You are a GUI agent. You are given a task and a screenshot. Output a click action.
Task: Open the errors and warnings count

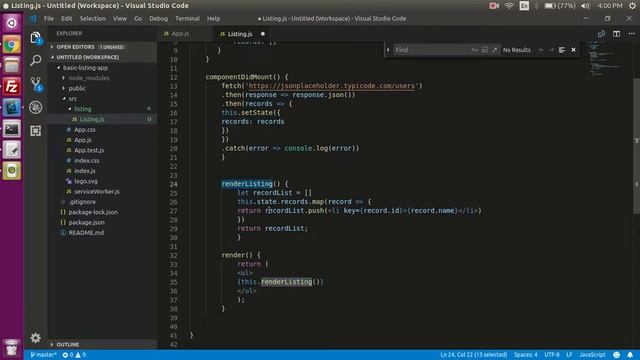coord(74,355)
